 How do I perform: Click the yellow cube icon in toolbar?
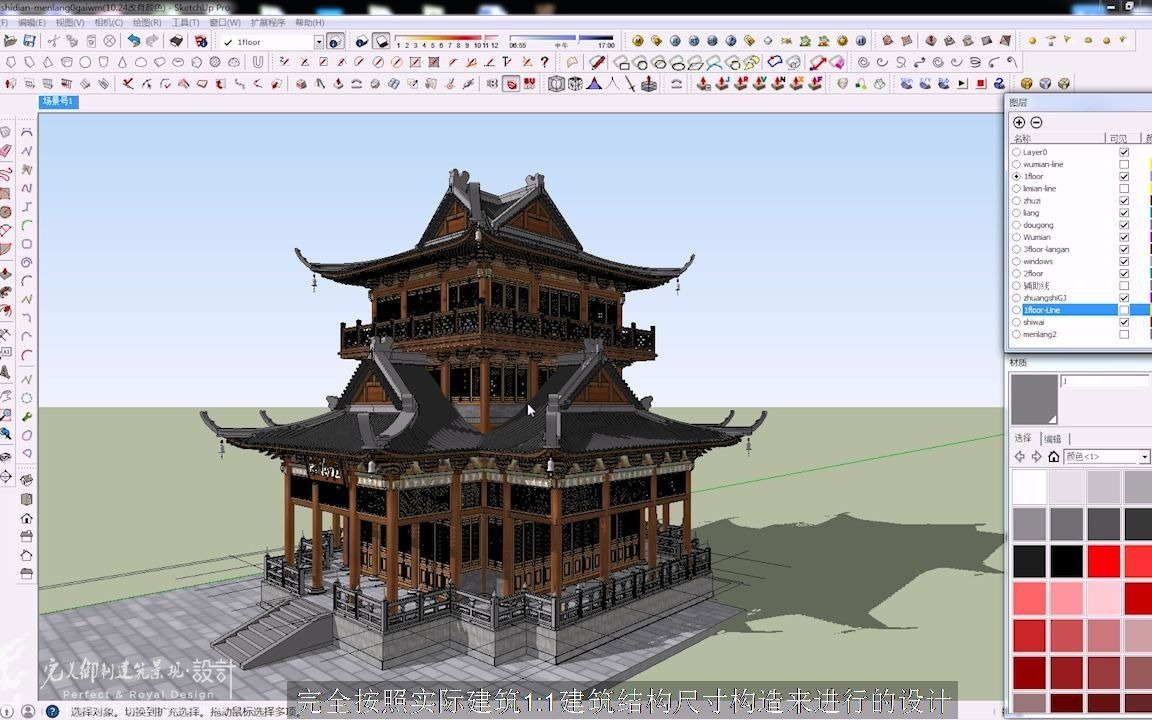1026,84
